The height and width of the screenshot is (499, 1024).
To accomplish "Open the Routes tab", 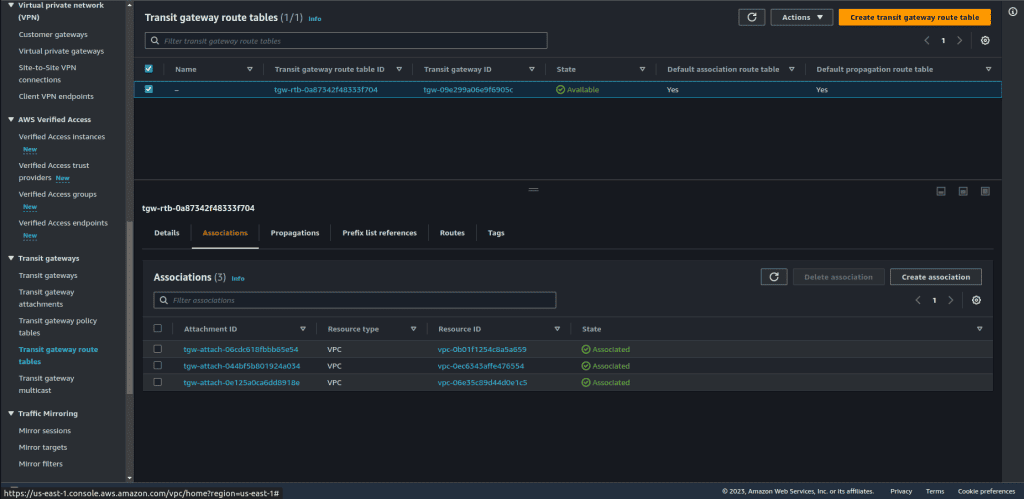I will (x=452, y=233).
